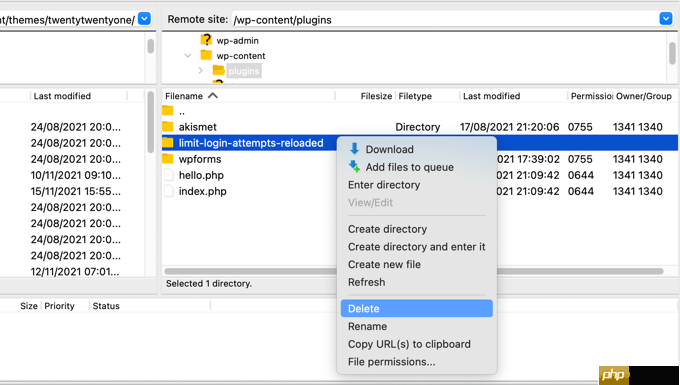Viewport: 680px width, 385px height.
Task: Click the Add files to queue icon
Action: [x=354, y=166]
